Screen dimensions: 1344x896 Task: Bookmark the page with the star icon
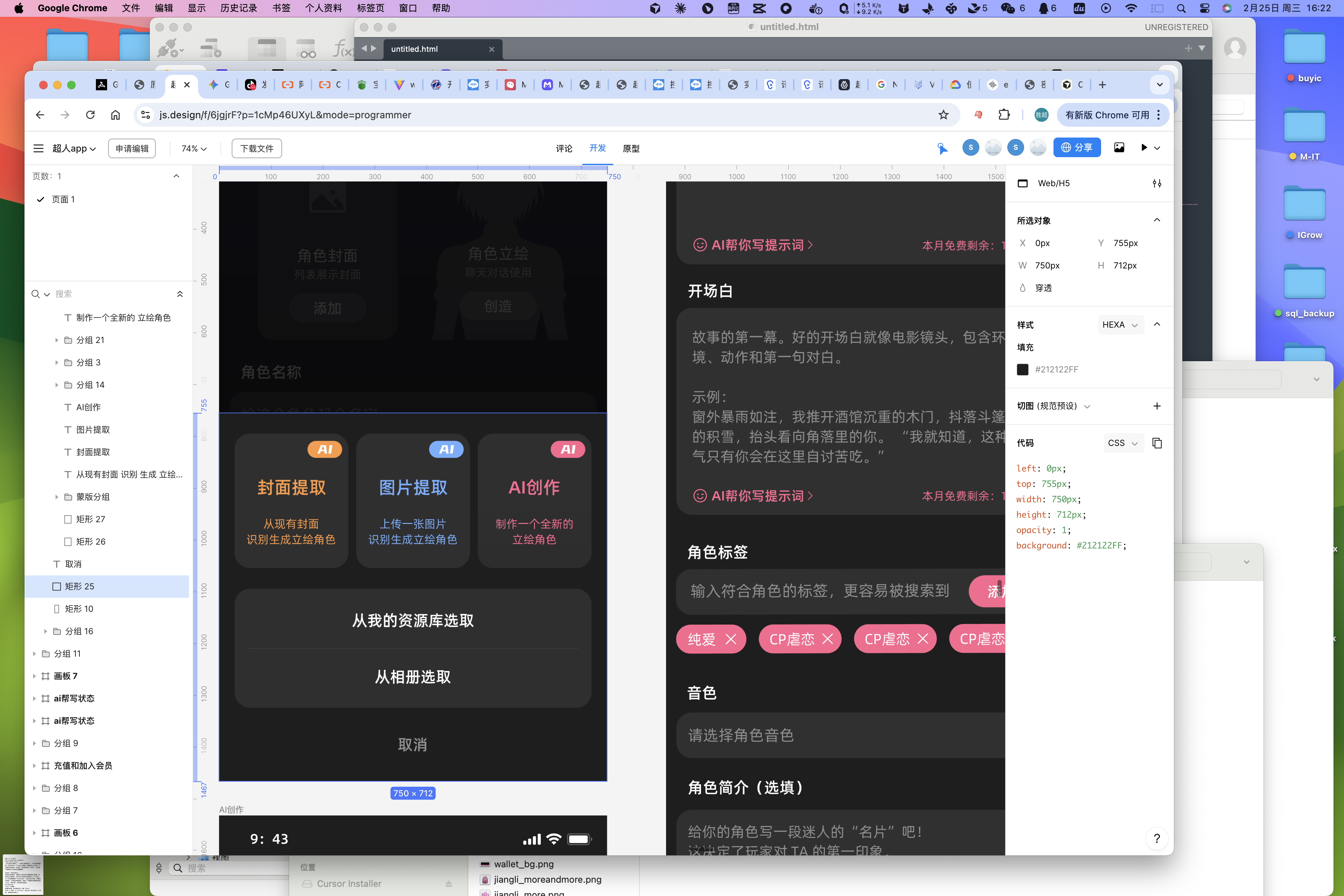(x=944, y=115)
